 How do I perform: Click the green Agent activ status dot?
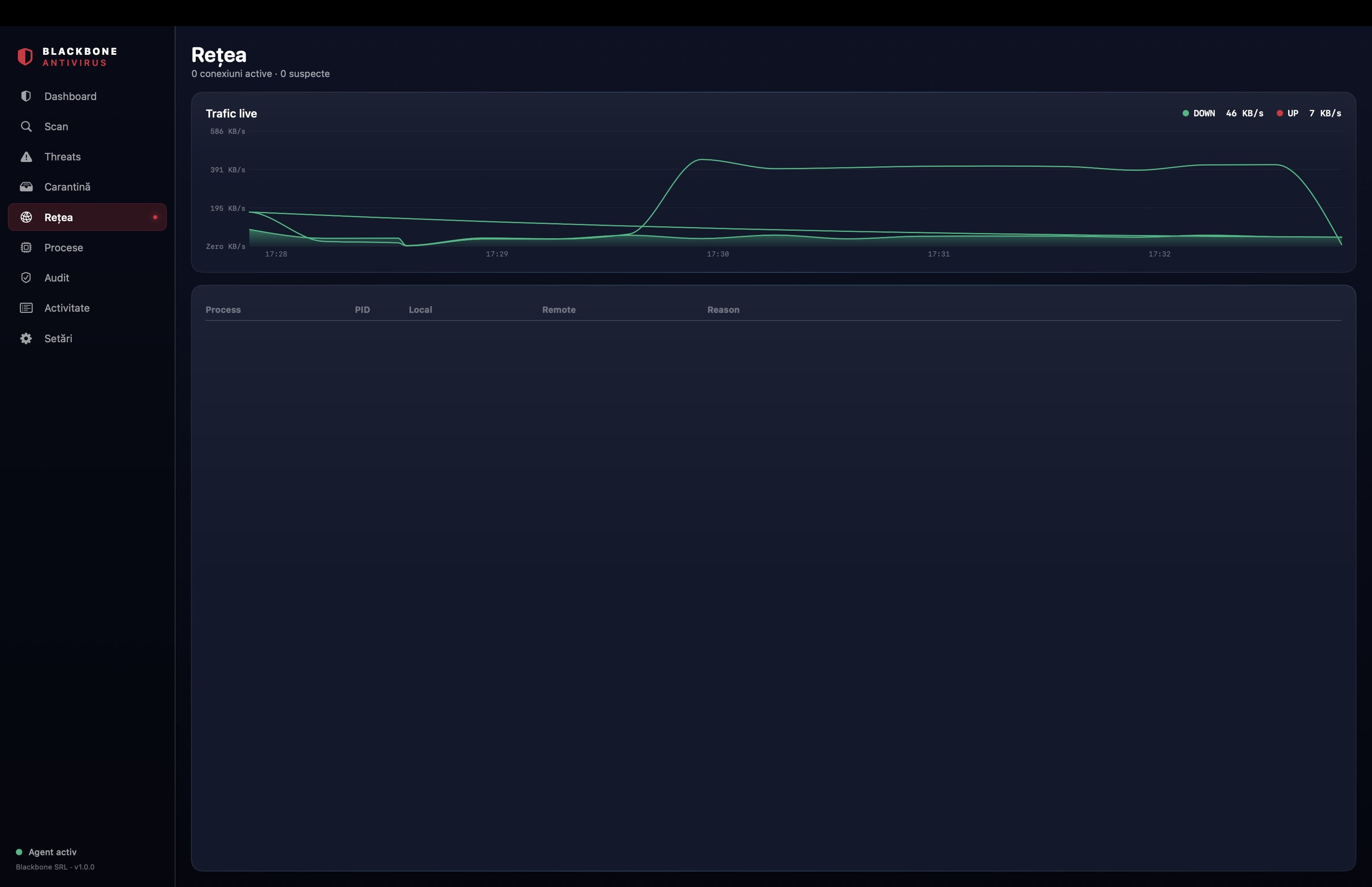(x=19, y=852)
